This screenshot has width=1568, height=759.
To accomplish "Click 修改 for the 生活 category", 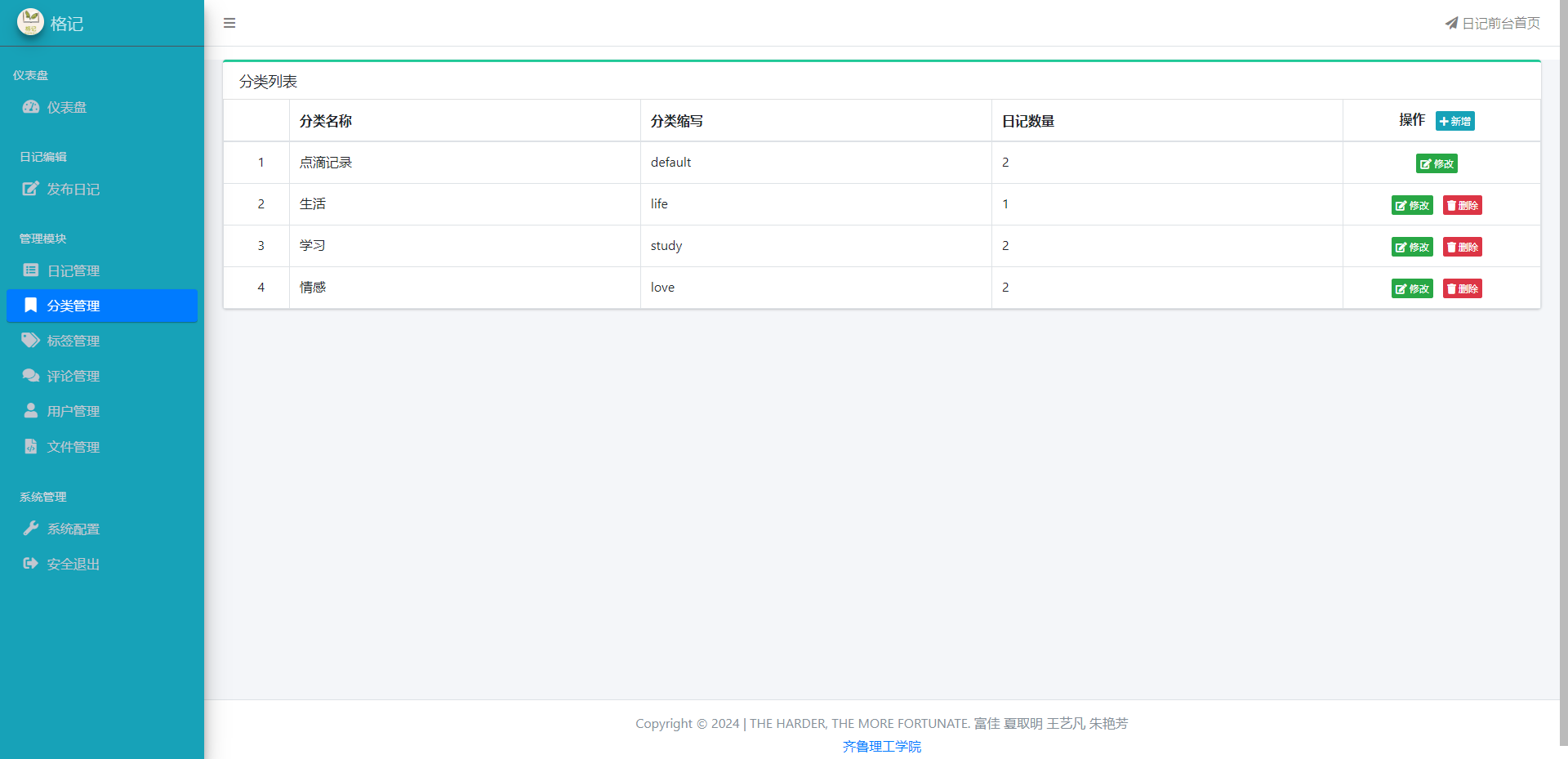I will click(x=1412, y=205).
